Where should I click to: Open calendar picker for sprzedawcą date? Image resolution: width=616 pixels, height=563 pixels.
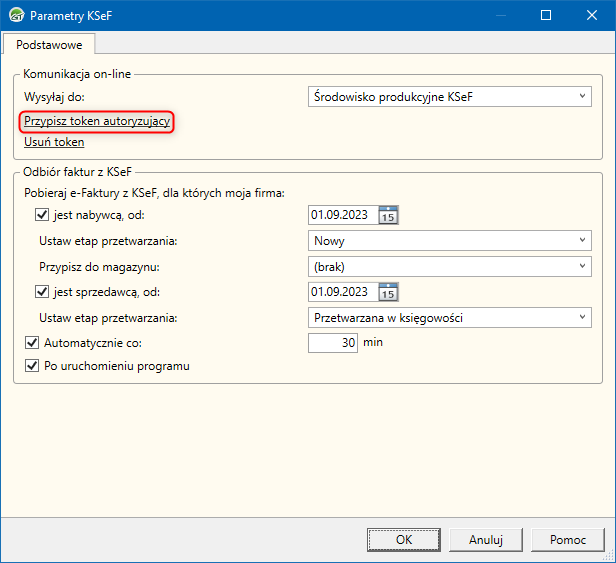coord(389,292)
